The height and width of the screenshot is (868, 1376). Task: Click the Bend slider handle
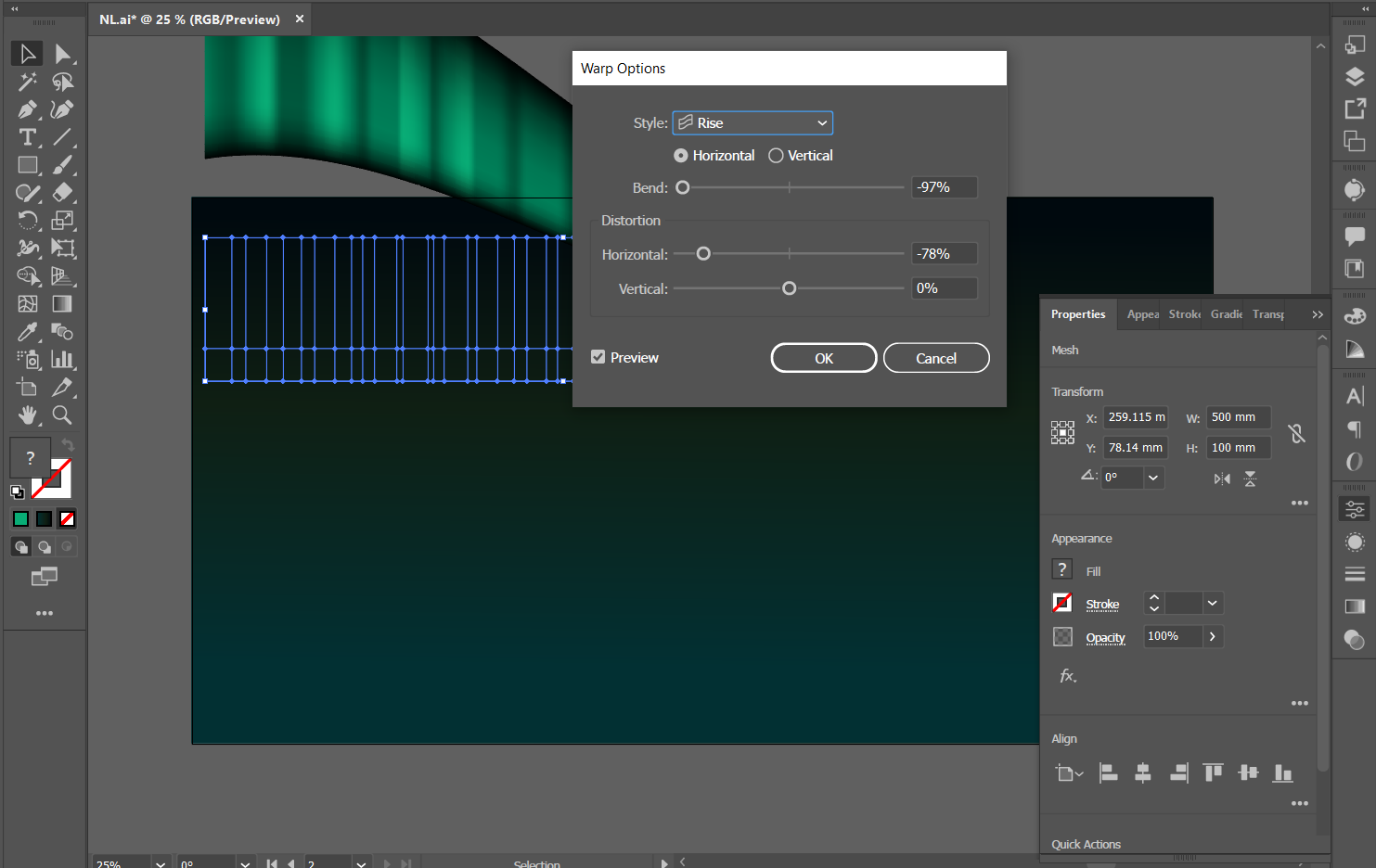click(683, 187)
